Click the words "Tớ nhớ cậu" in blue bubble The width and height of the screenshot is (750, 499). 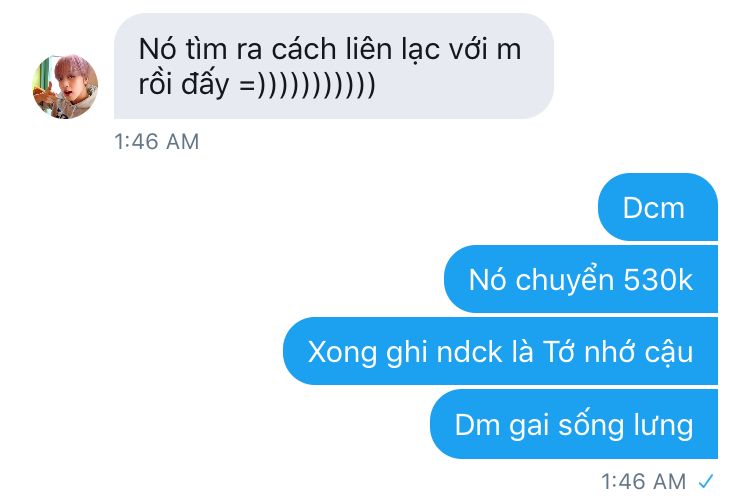point(618,353)
